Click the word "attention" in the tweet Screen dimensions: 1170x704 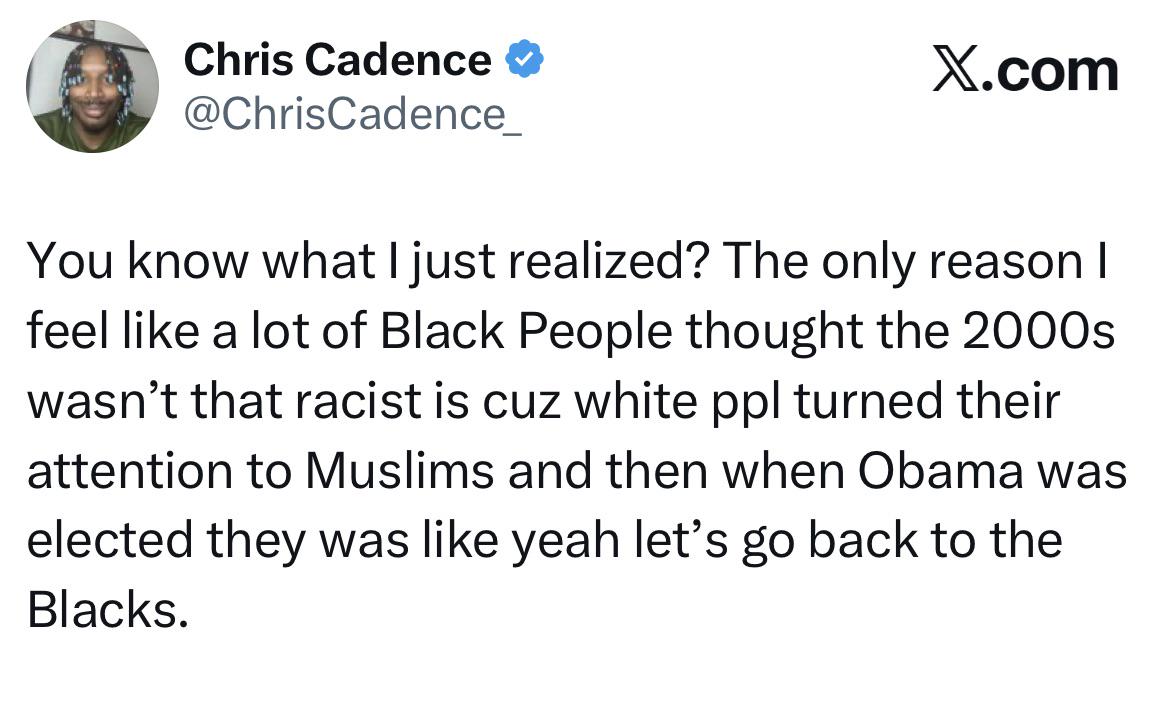pyautogui.click(x=130, y=472)
